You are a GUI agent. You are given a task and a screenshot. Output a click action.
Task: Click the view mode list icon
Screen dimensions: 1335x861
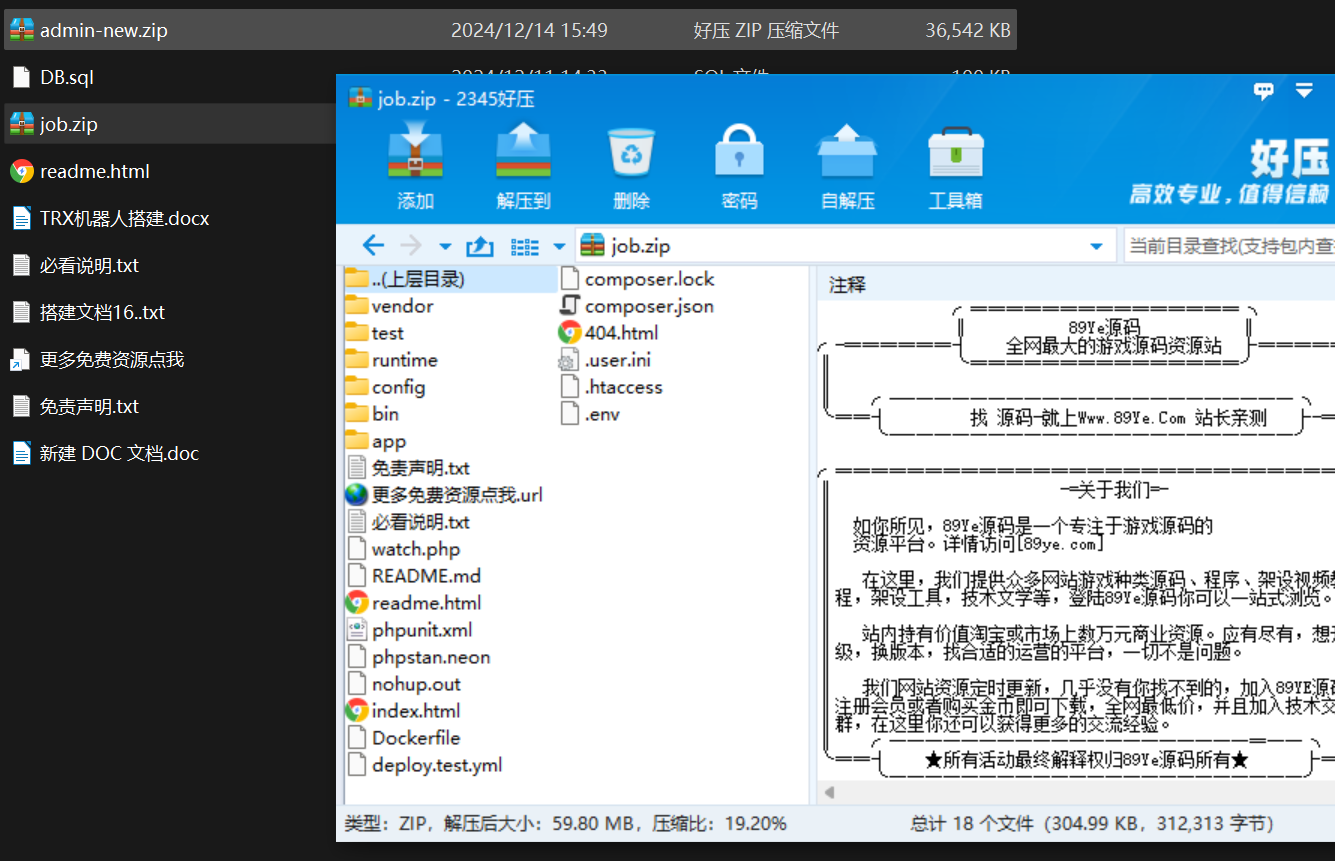coord(525,246)
